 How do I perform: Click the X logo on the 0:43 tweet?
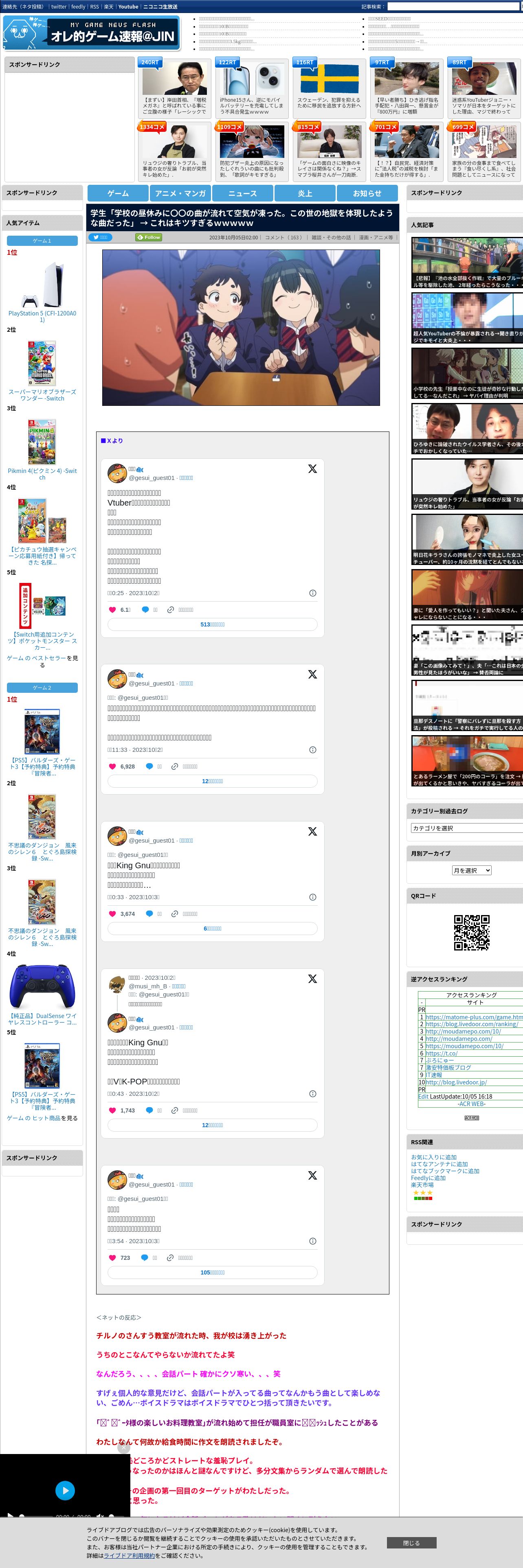312,979
